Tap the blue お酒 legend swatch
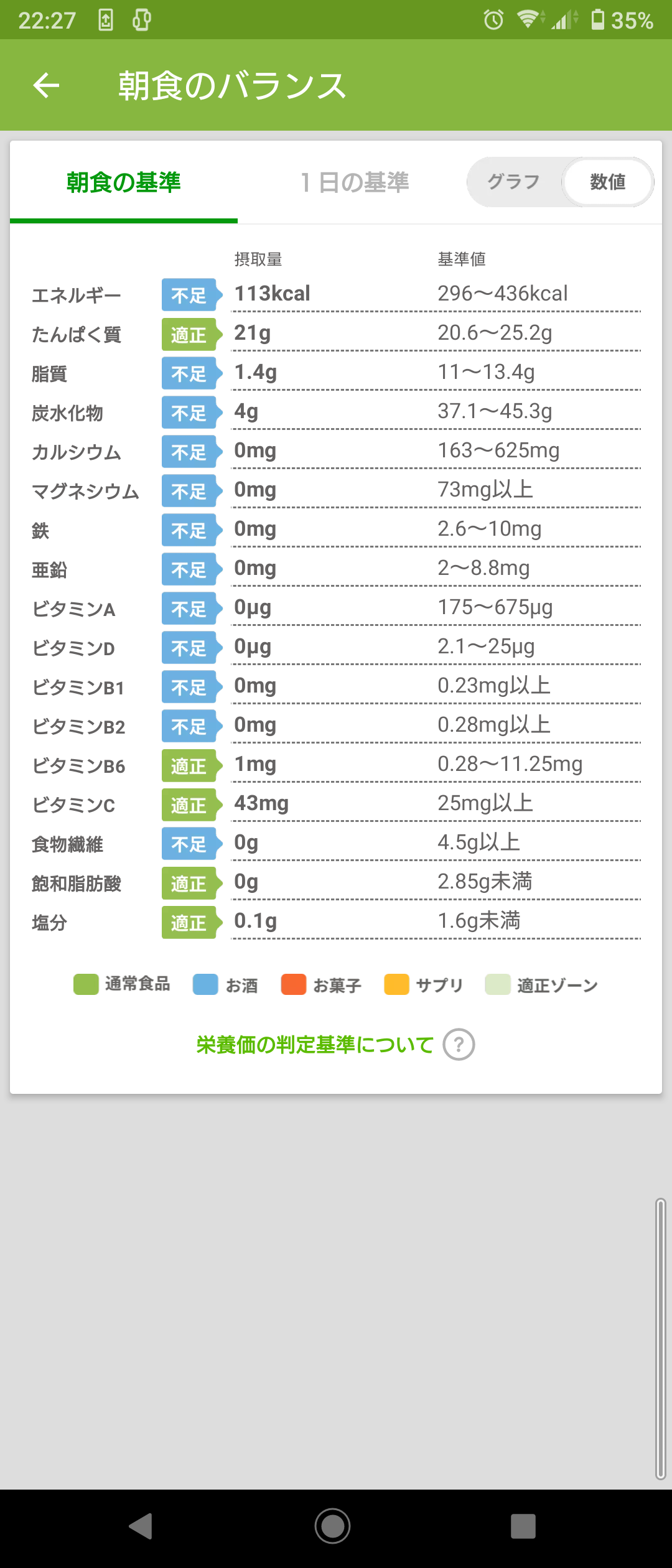 coord(205,984)
